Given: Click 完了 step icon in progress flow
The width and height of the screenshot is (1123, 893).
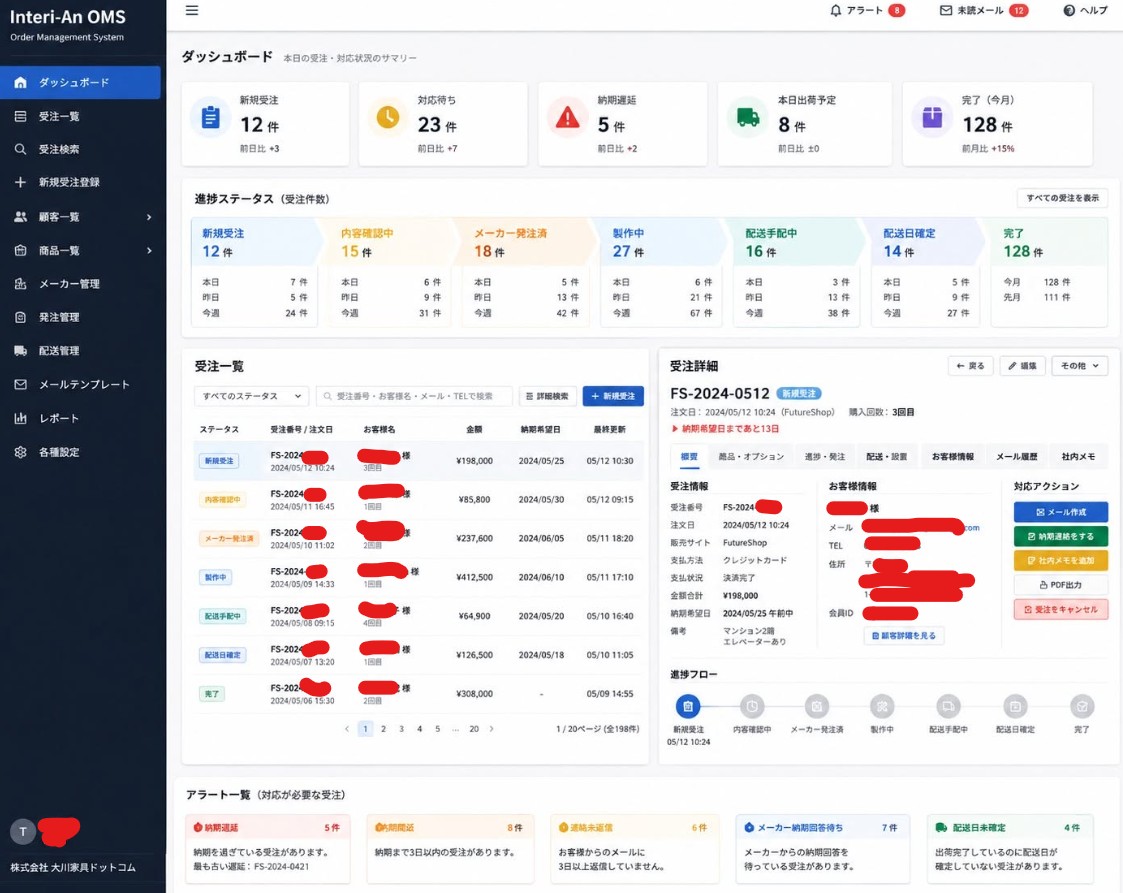Looking at the screenshot, I should tap(1081, 707).
